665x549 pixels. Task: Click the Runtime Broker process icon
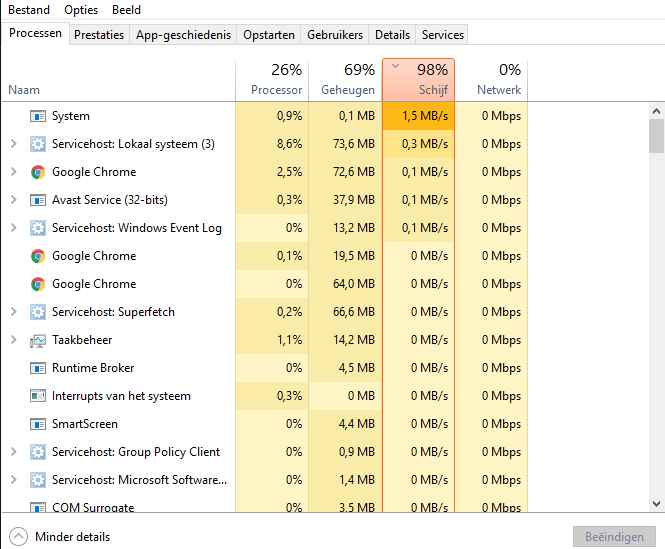coord(38,368)
